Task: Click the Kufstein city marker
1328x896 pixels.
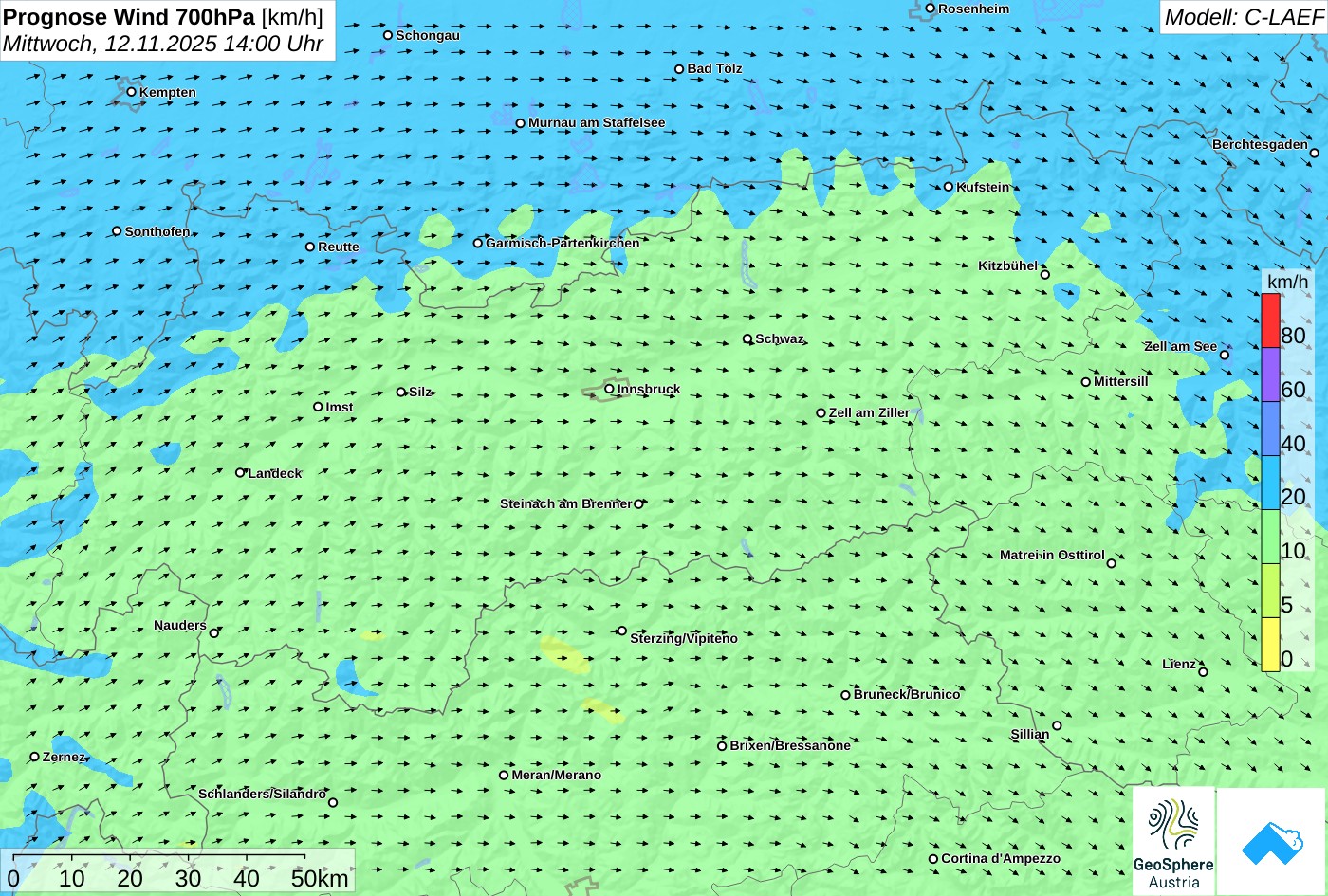Action: point(948,187)
